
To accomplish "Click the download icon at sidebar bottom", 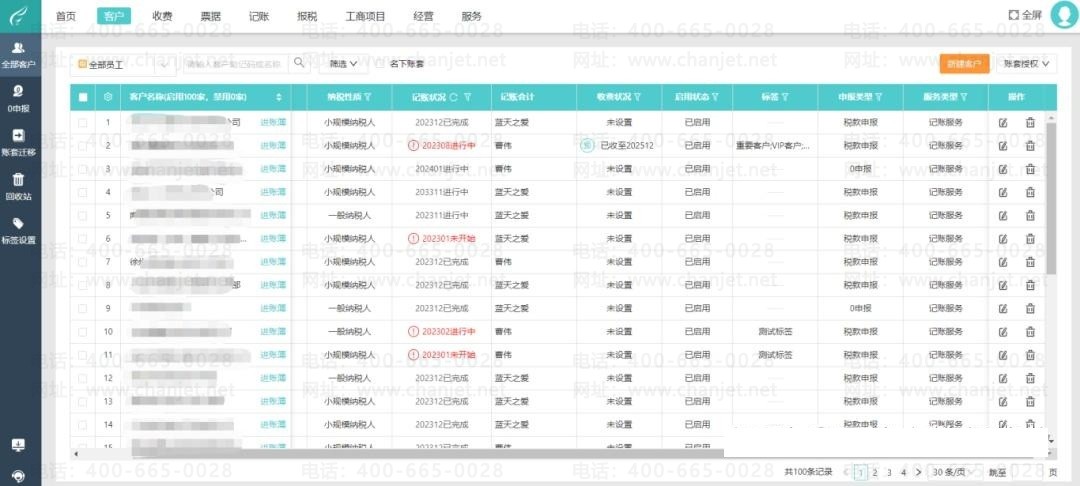I will [x=19, y=445].
